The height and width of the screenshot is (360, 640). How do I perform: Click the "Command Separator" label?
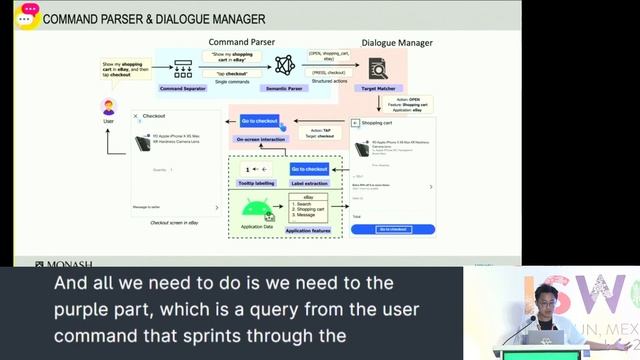(182, 89)
